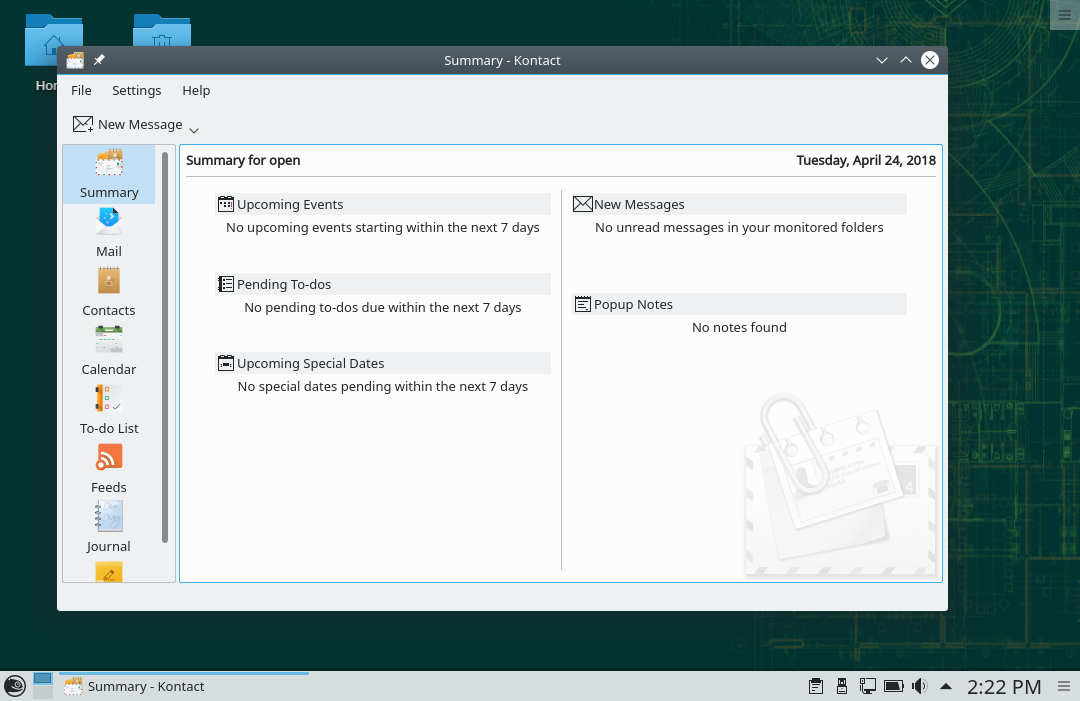
Task: Click the battery indicator in tray
Action: (893, 686)
